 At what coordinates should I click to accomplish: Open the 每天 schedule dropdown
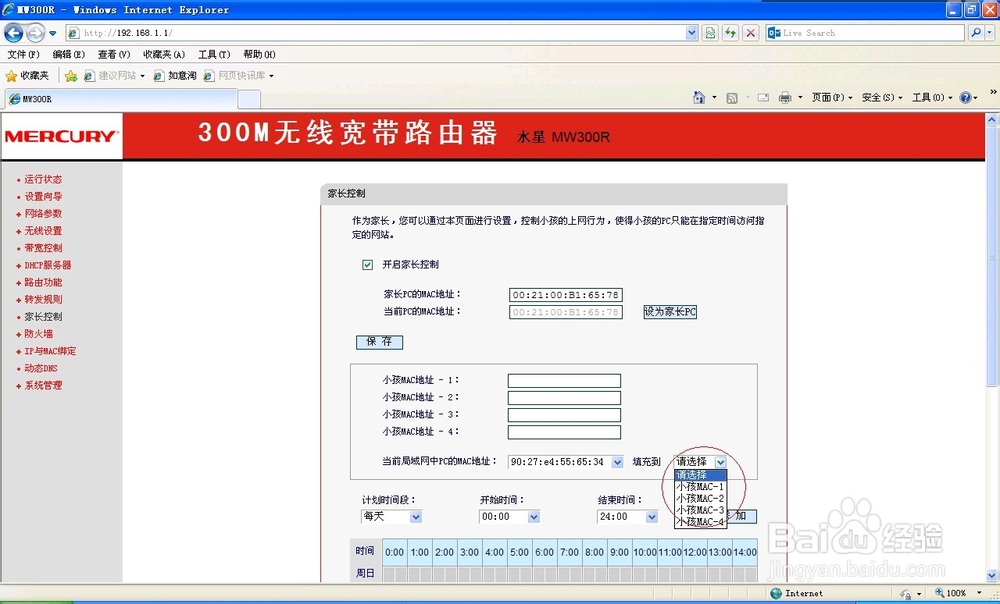[391, 517]
